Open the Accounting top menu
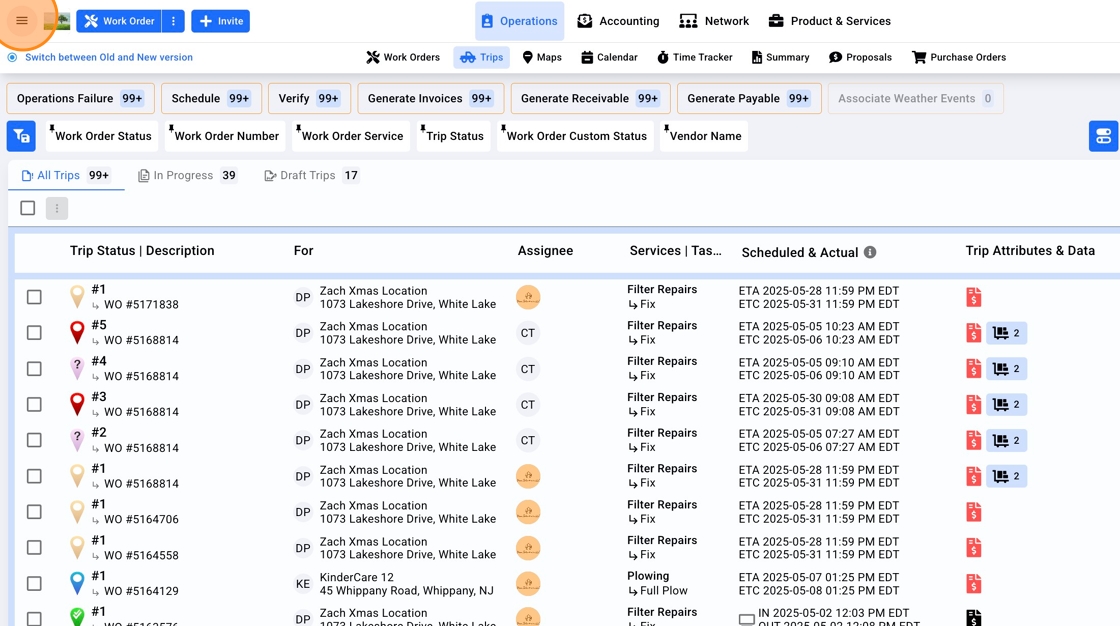 618,21
